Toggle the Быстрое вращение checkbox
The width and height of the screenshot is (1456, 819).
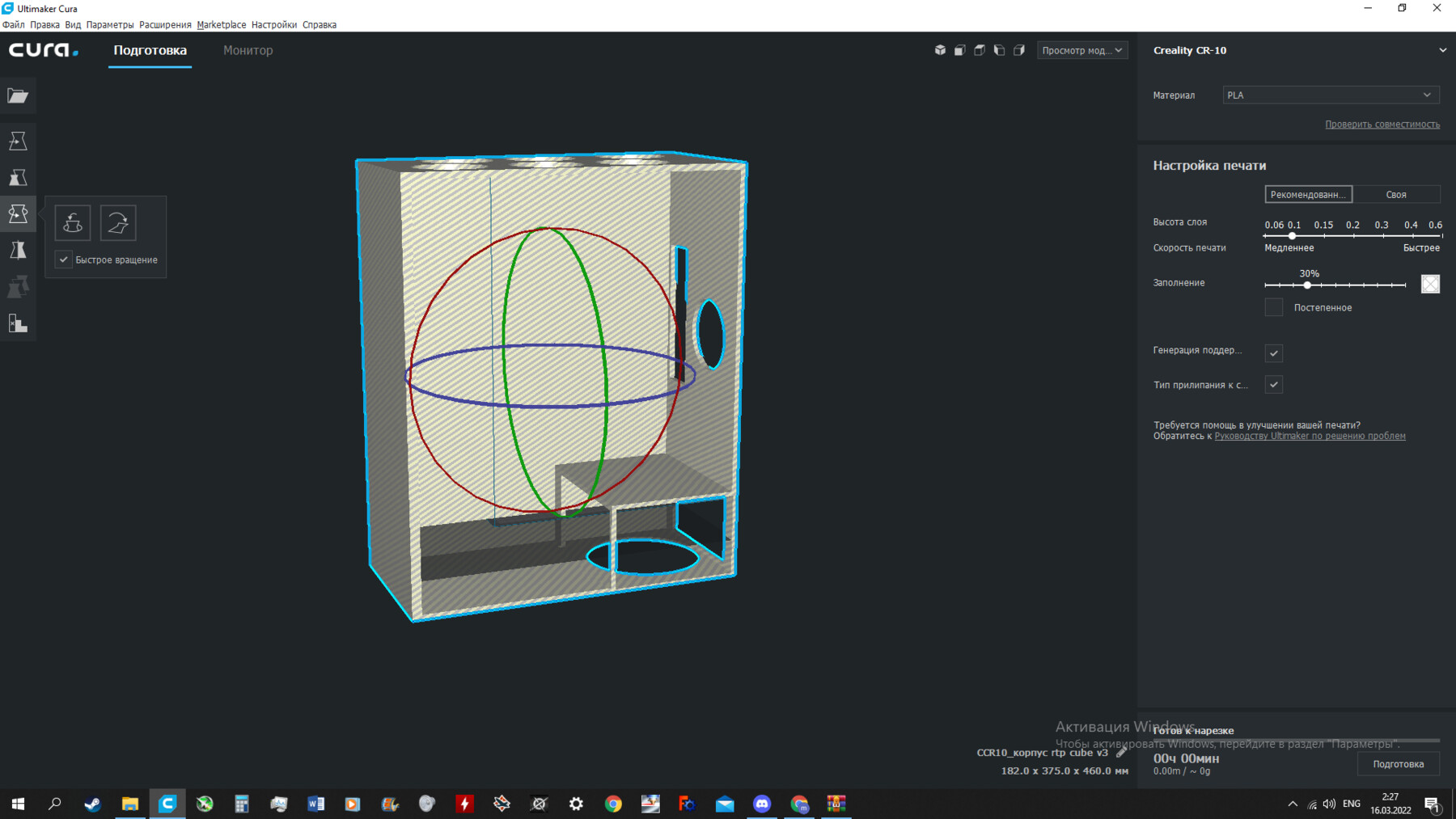click(x=63, y=260)
